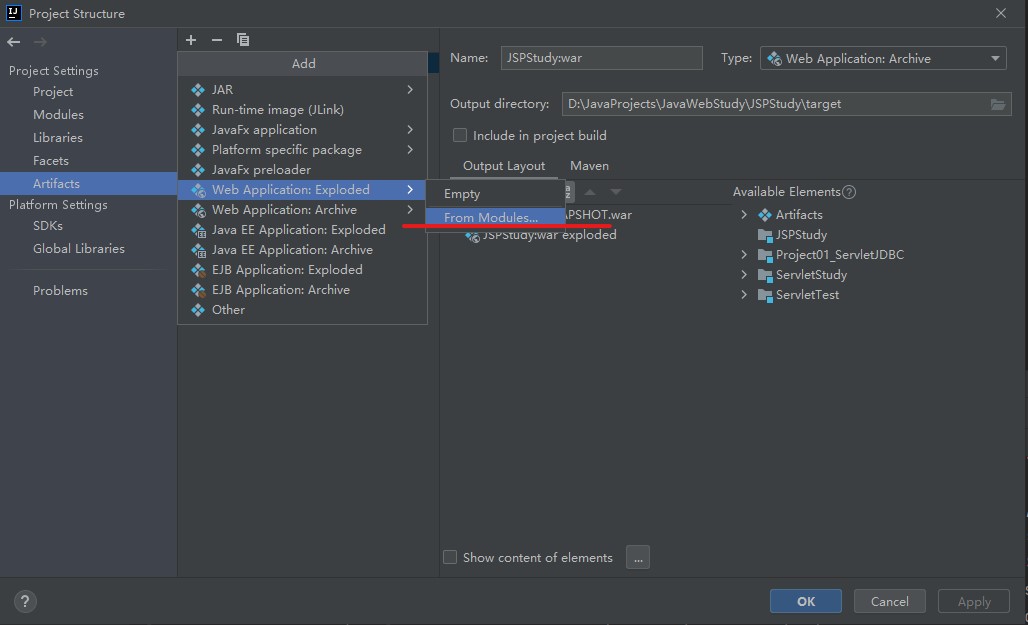This screenshot has height=625, width=1028.
Task: Click the Name field containing JSPStudy:war
Action: [601, 58]
